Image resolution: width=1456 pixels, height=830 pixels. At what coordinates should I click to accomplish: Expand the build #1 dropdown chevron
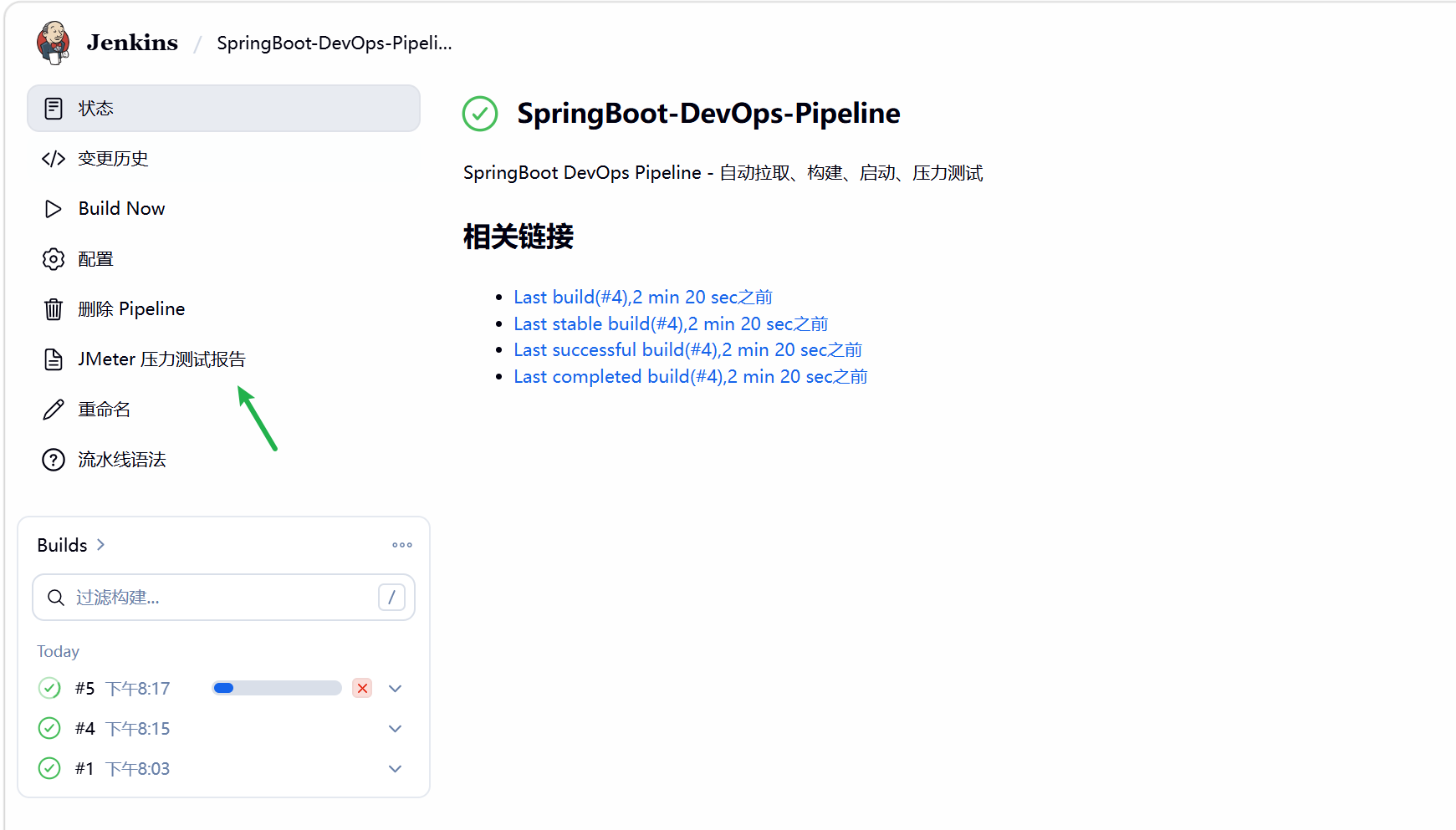(396, 769)
